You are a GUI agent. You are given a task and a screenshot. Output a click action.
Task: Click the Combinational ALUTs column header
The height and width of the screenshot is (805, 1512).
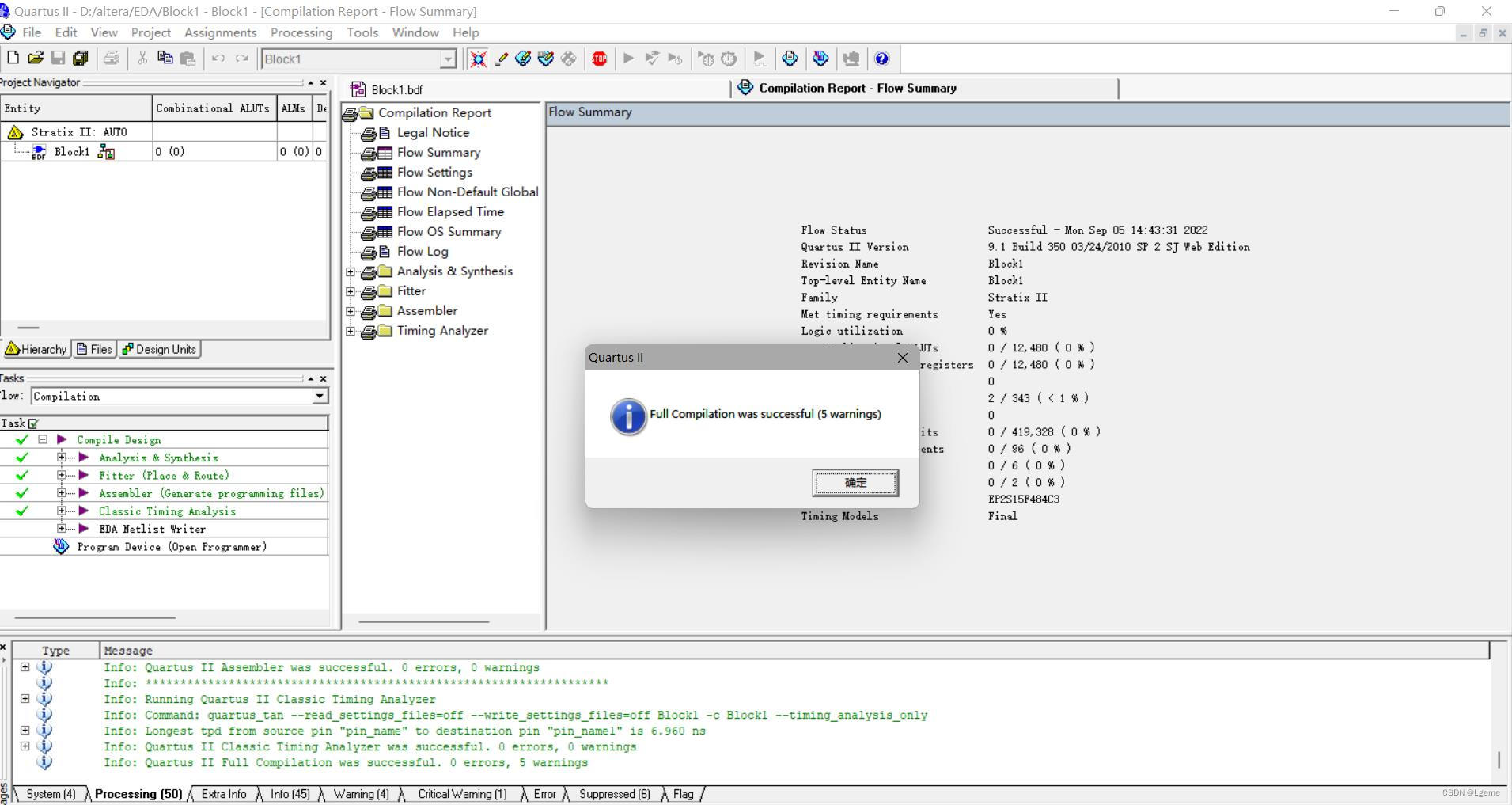pos(213,108)
